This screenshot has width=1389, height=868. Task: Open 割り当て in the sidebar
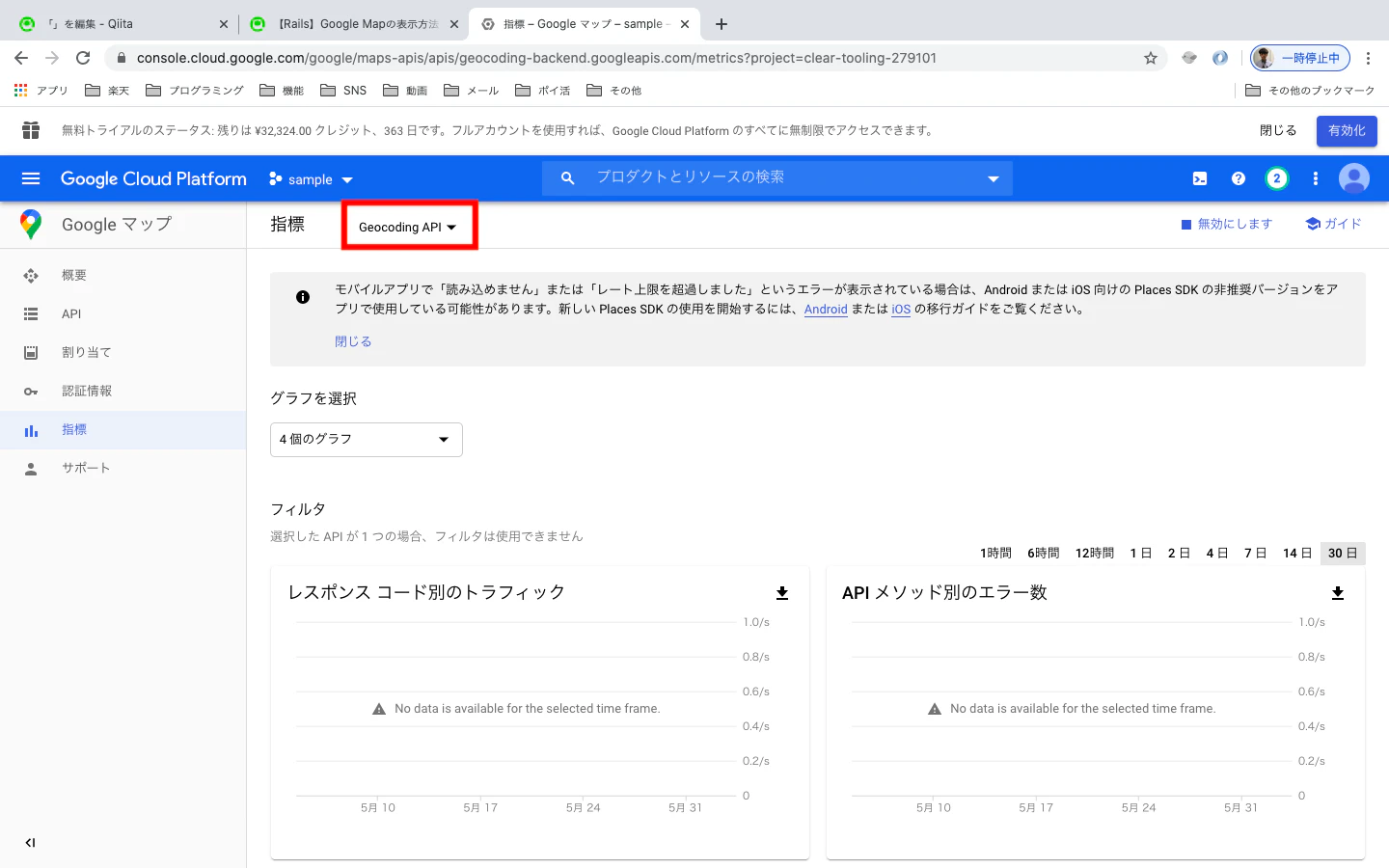pos(123,353)
